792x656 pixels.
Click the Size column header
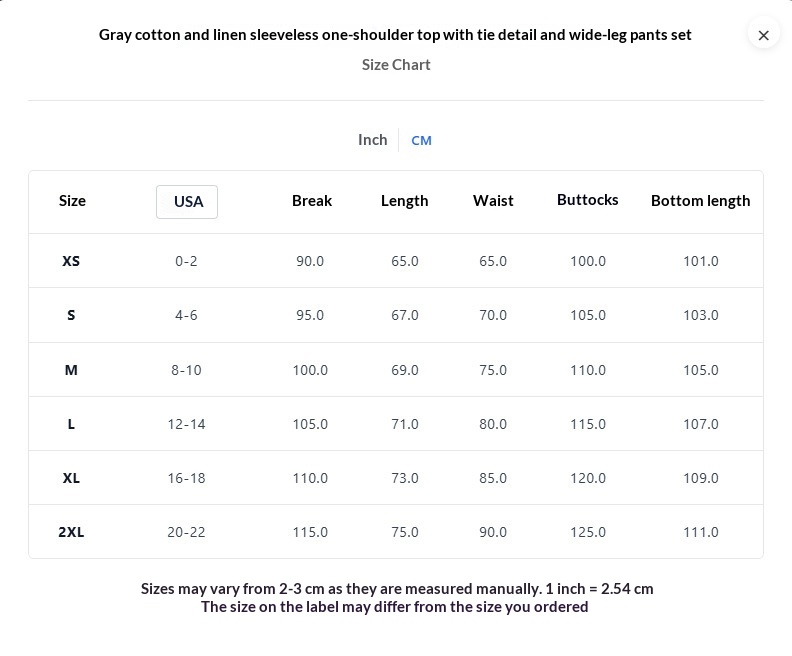[x=72, y=201]
